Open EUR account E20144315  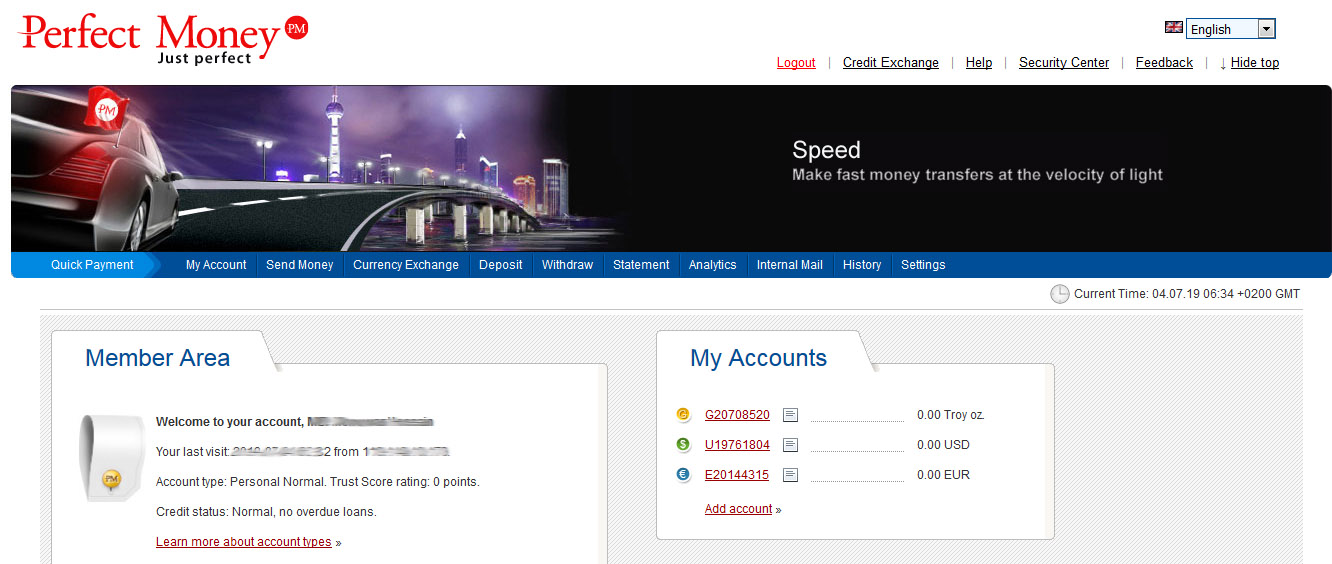coord(737,475)
